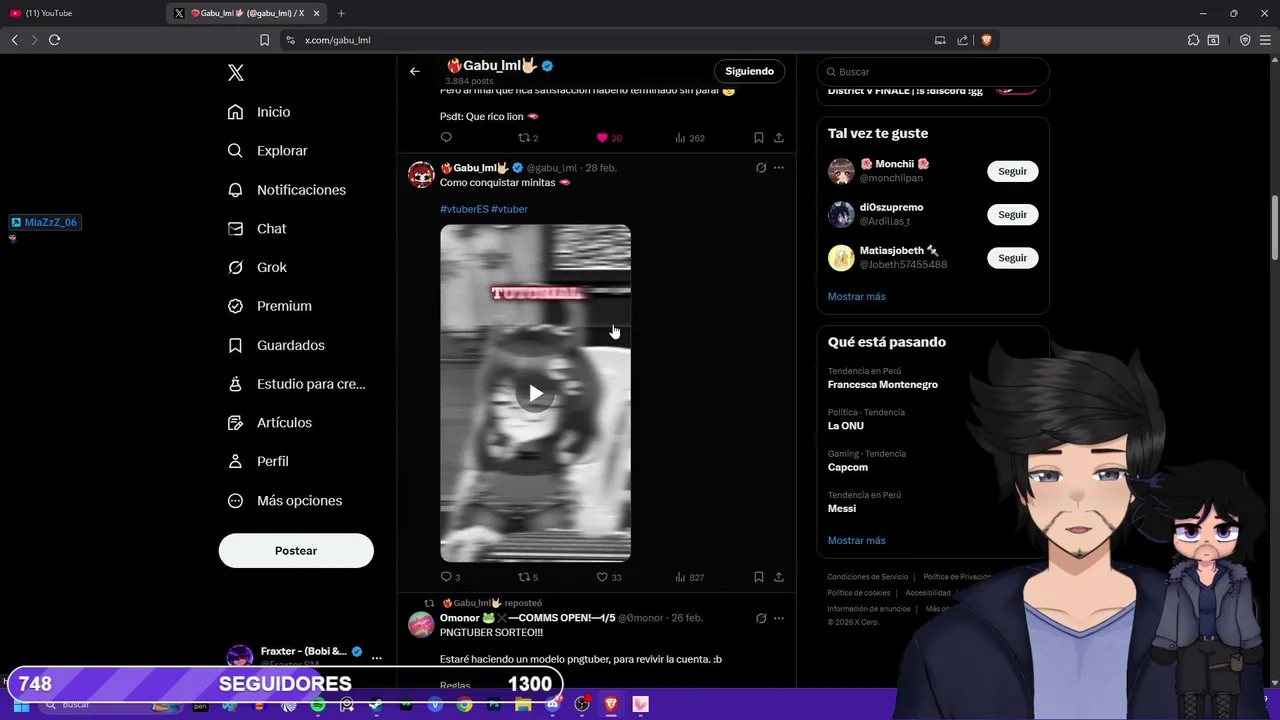The height and width of the screenshot is (720, 1280).
Task: Click the Postear button
Action: point(296,551)
